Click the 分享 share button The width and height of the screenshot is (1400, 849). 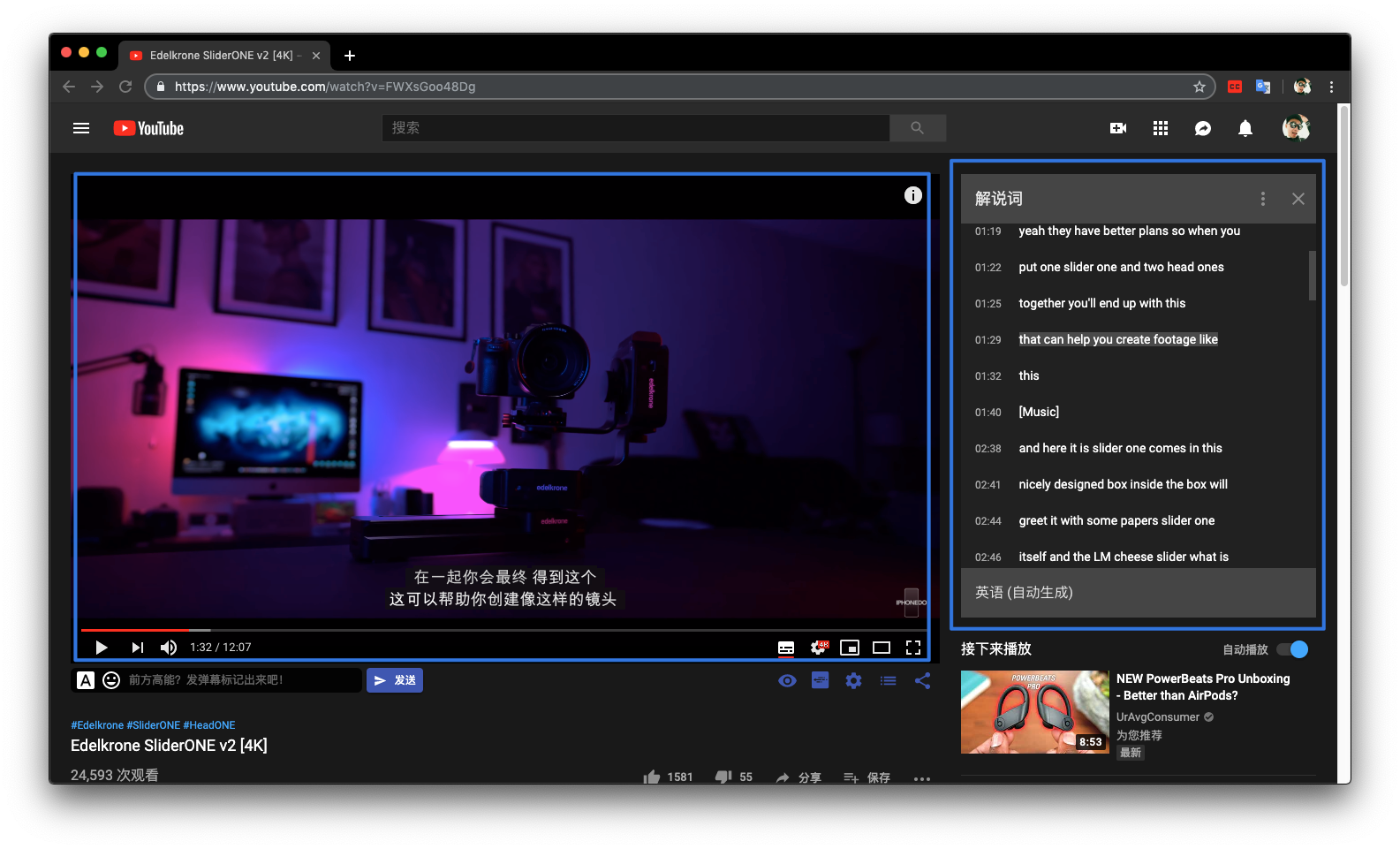point(798,777)
